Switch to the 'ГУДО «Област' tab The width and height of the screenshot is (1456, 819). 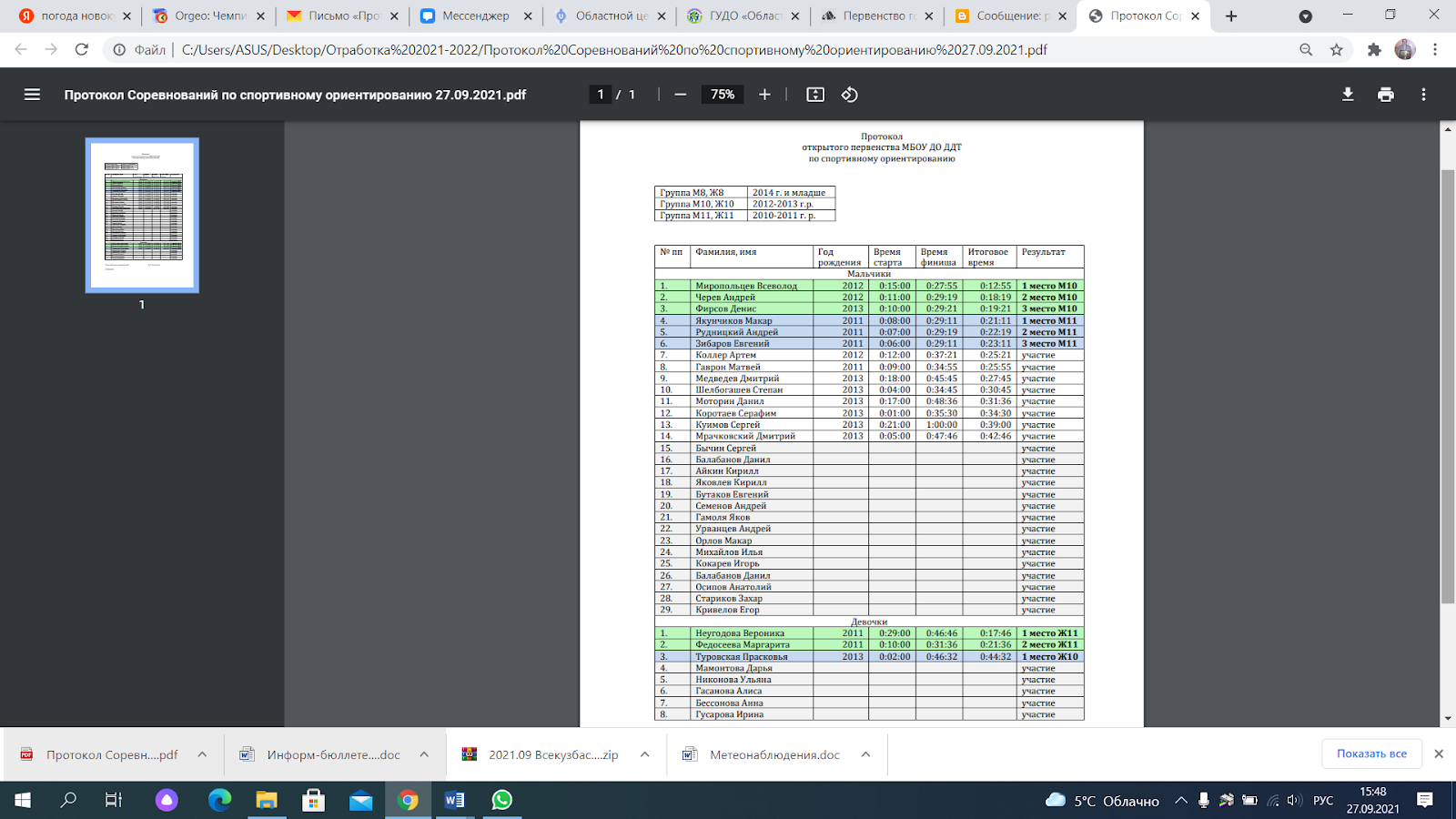tap(742, 16)
